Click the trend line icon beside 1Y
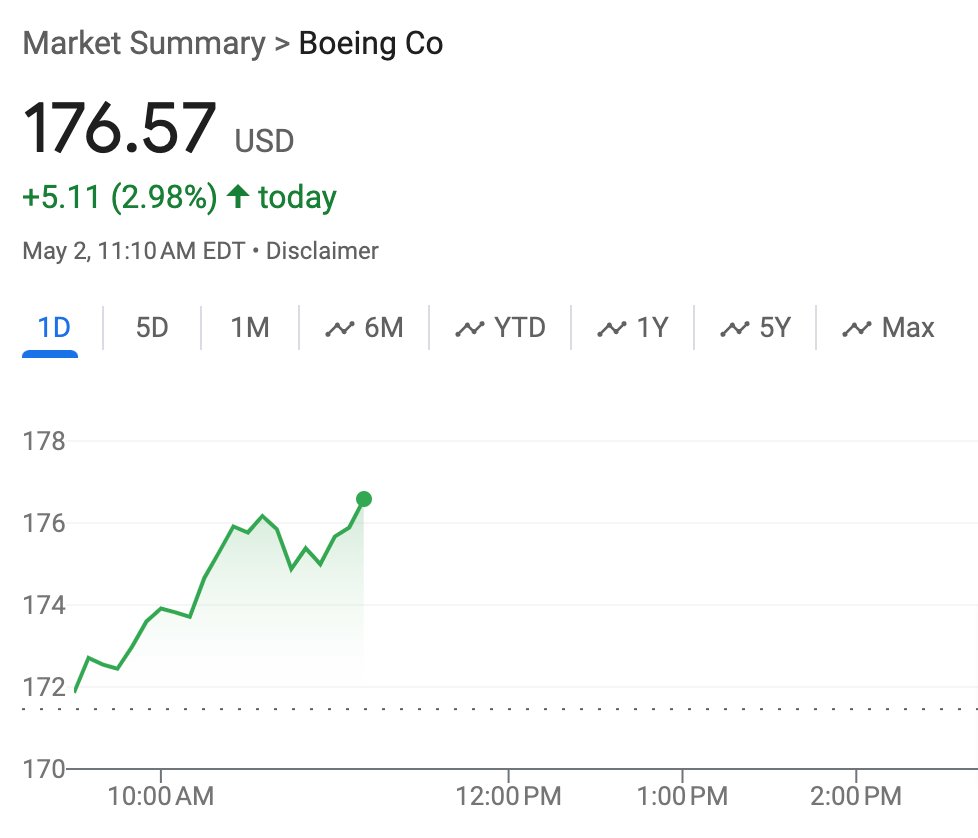The width and height of the screenshot is (978, 838). 612,328
